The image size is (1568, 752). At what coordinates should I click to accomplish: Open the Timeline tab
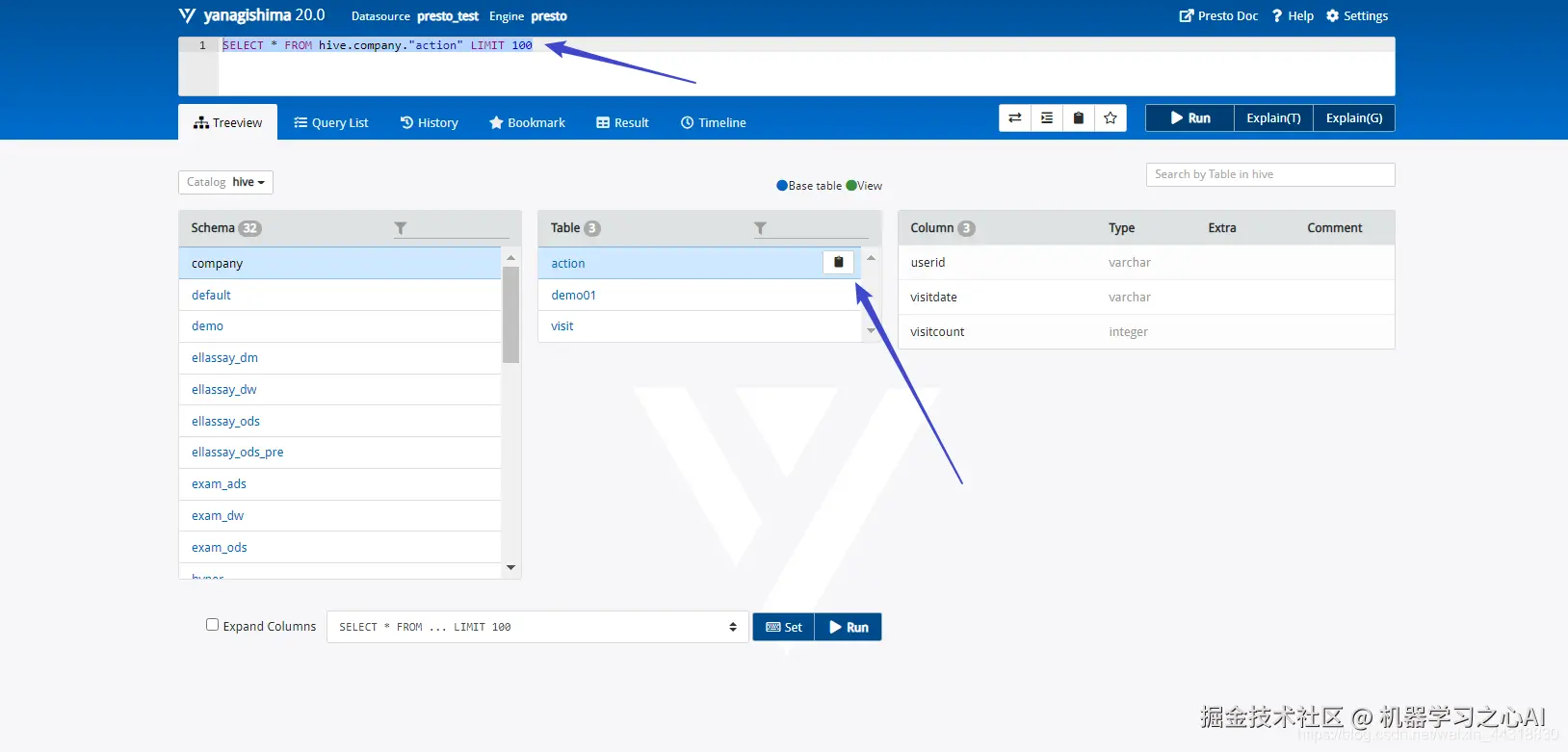pos(714,122)
